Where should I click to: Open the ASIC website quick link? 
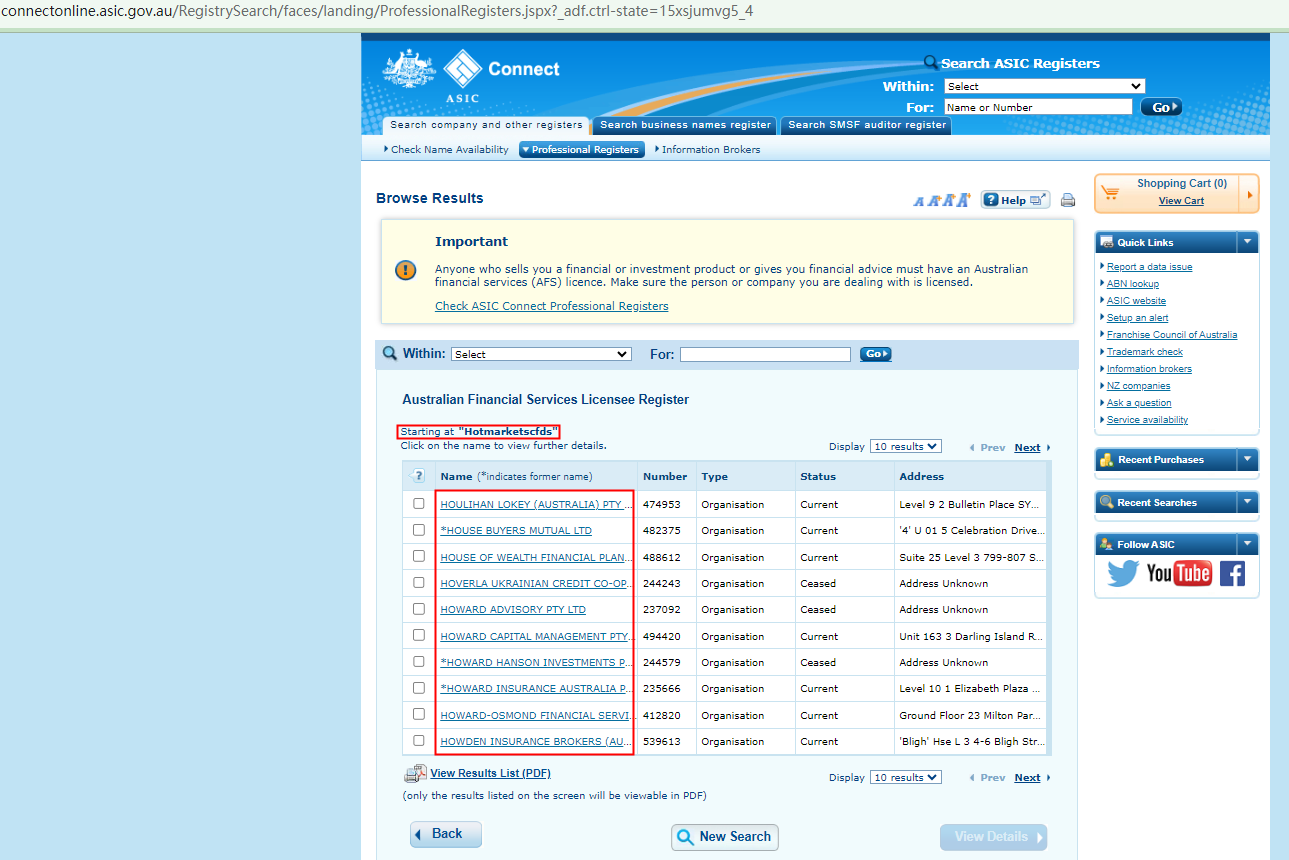[1136, 301]
